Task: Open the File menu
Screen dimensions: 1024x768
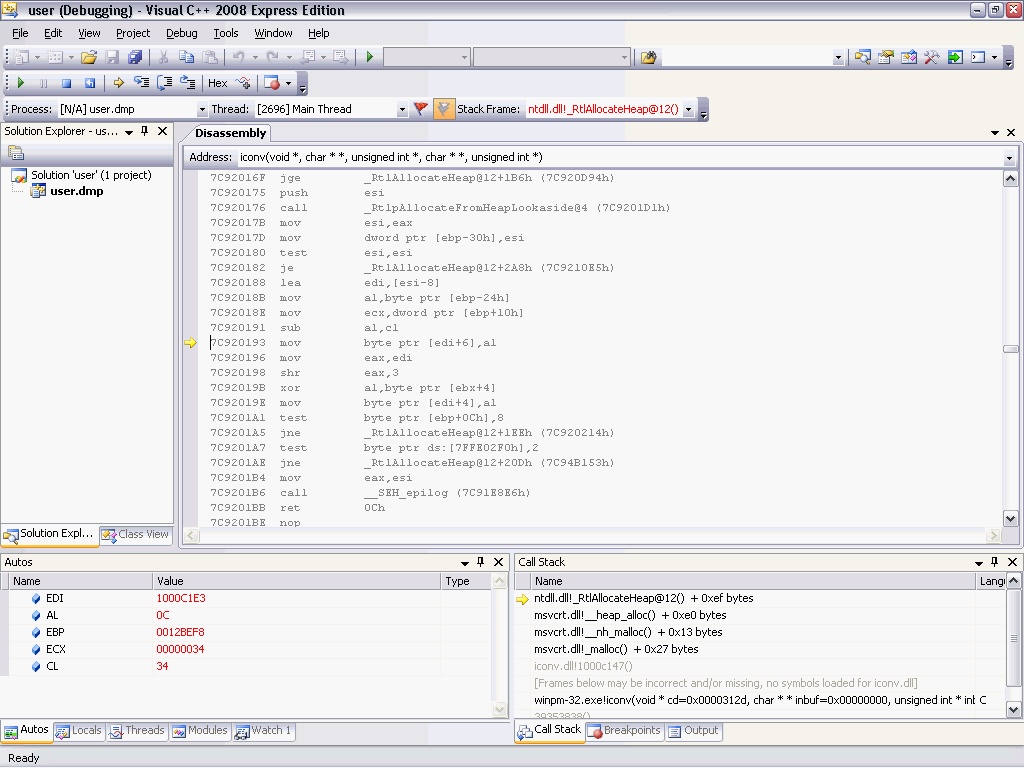Action: [x=20, y=33]
